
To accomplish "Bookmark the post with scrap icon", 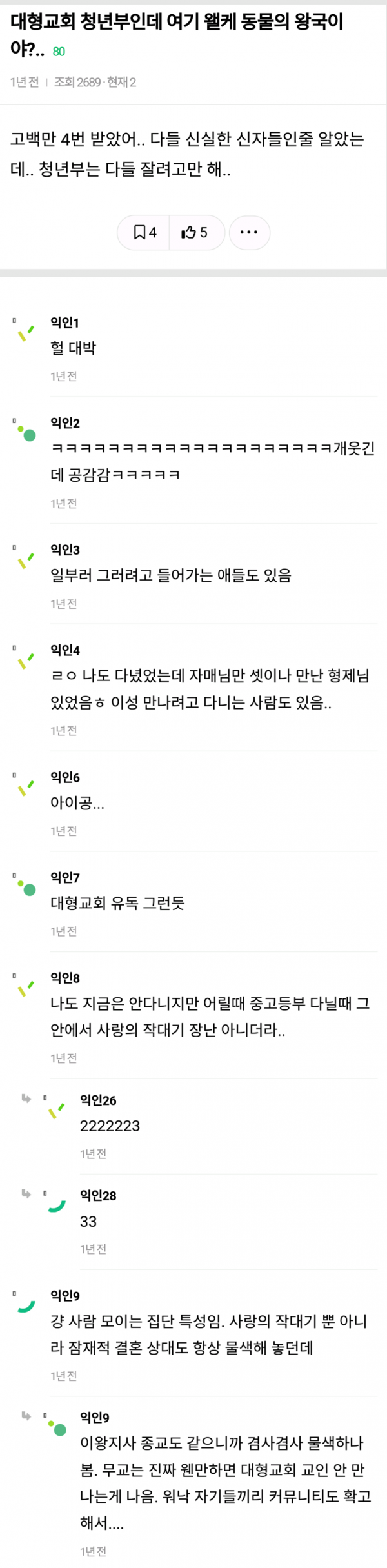I will pyautogui.click(x=144, y=233).
